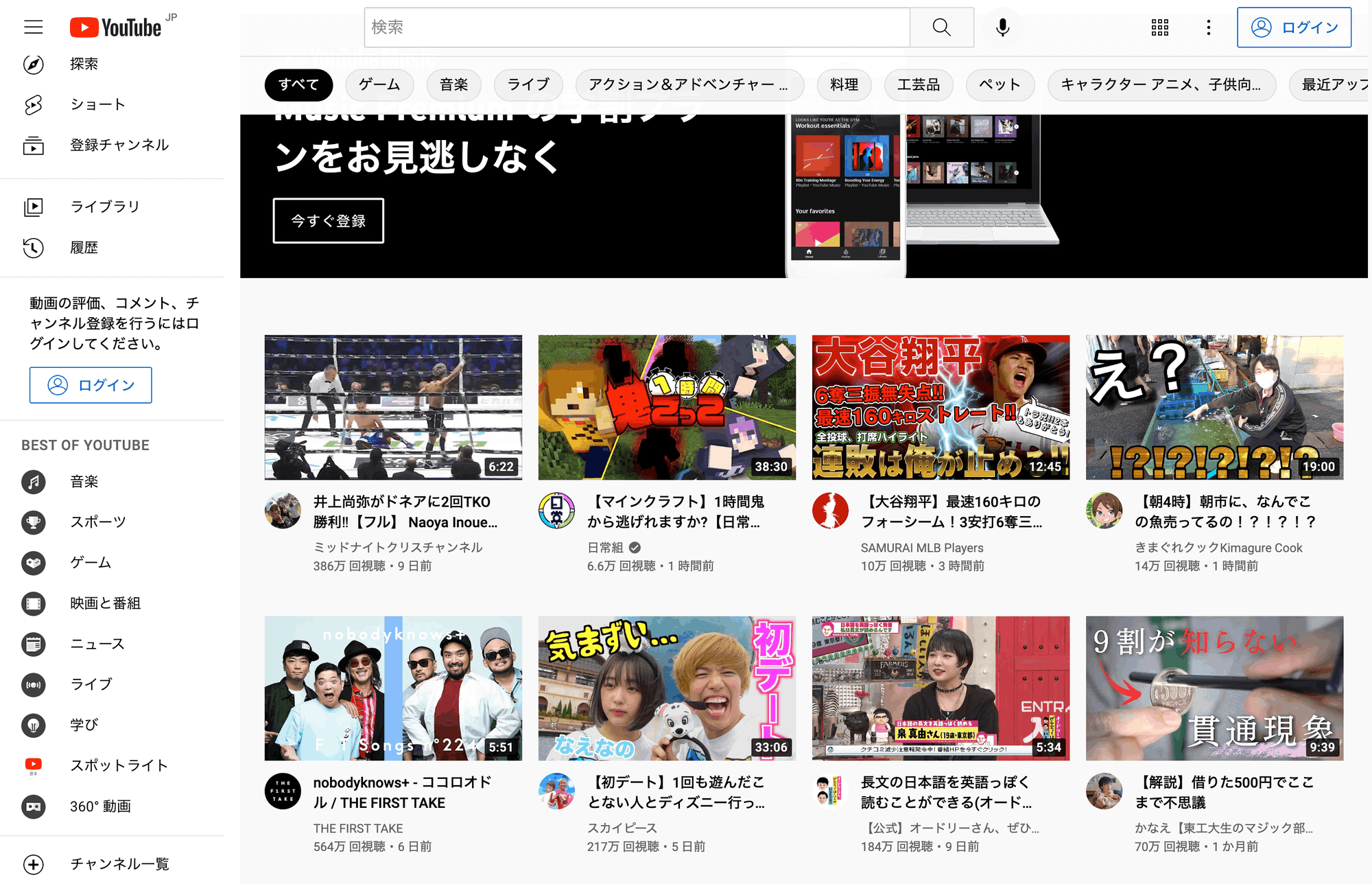Viewport: 1372px width, 884px height.
Task: Open the え？ fish market thumbnail
Action: point(1214,407)
